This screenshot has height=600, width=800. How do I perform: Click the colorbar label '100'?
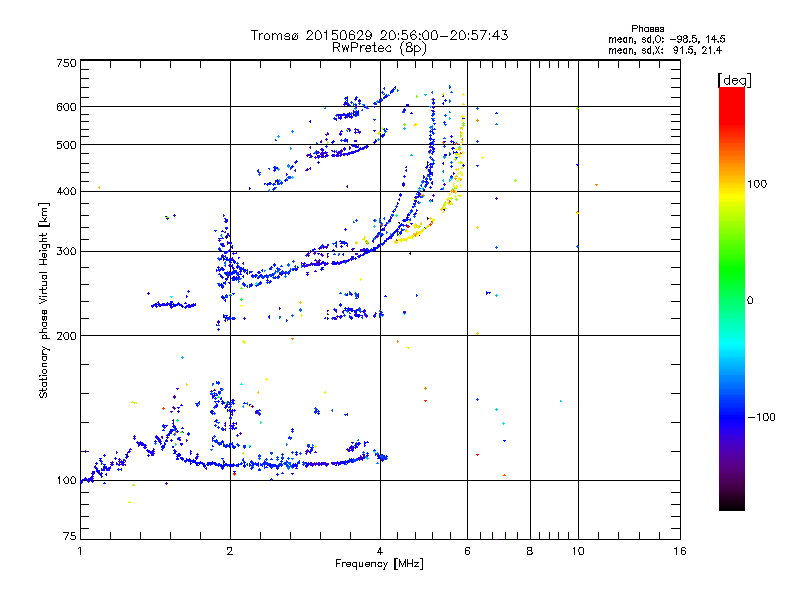coord(757,184)
